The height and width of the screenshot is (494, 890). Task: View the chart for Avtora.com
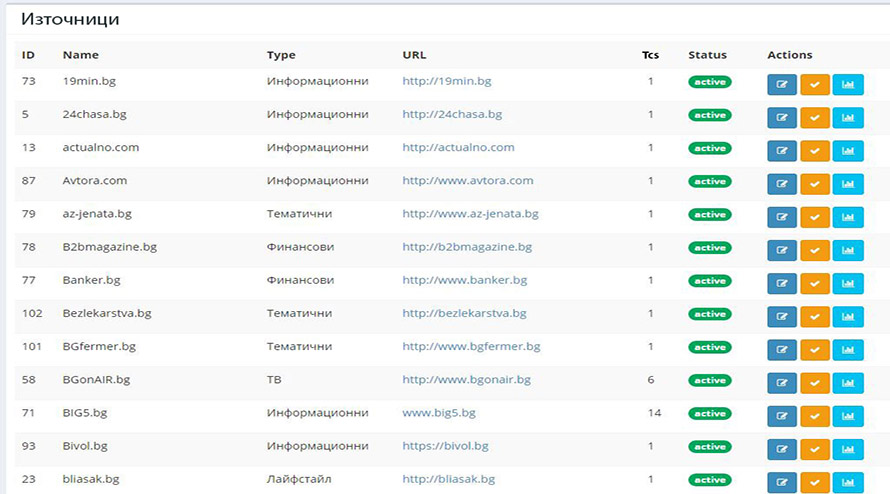[848, 184]
